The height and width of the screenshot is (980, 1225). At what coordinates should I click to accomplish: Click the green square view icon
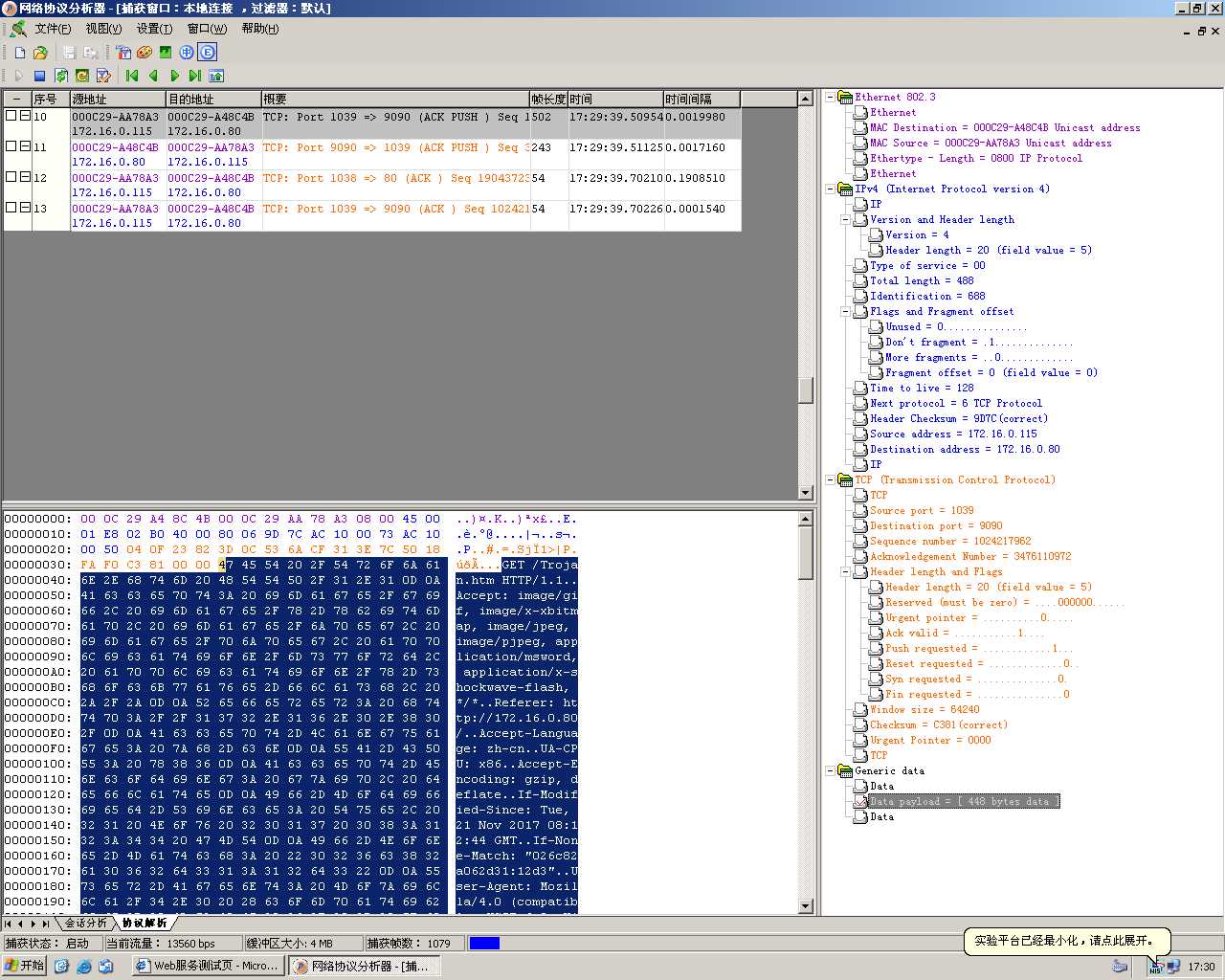166,53
